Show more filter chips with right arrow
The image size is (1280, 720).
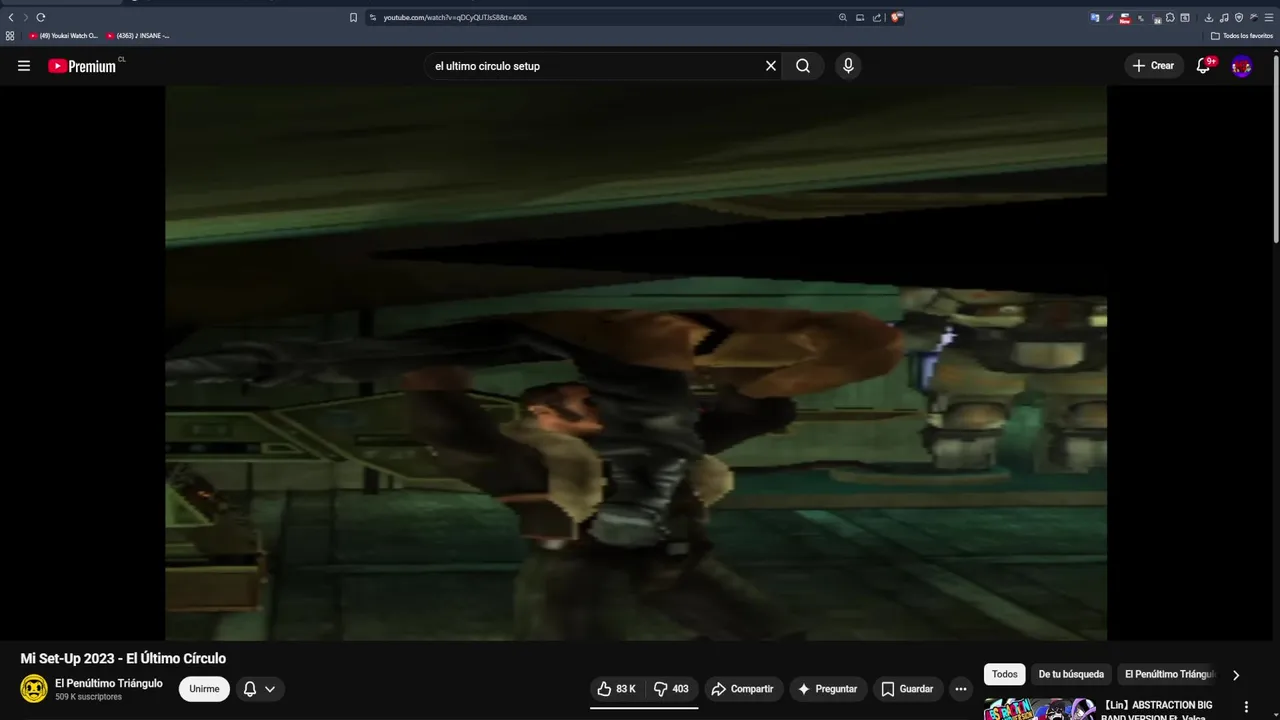1236,675
